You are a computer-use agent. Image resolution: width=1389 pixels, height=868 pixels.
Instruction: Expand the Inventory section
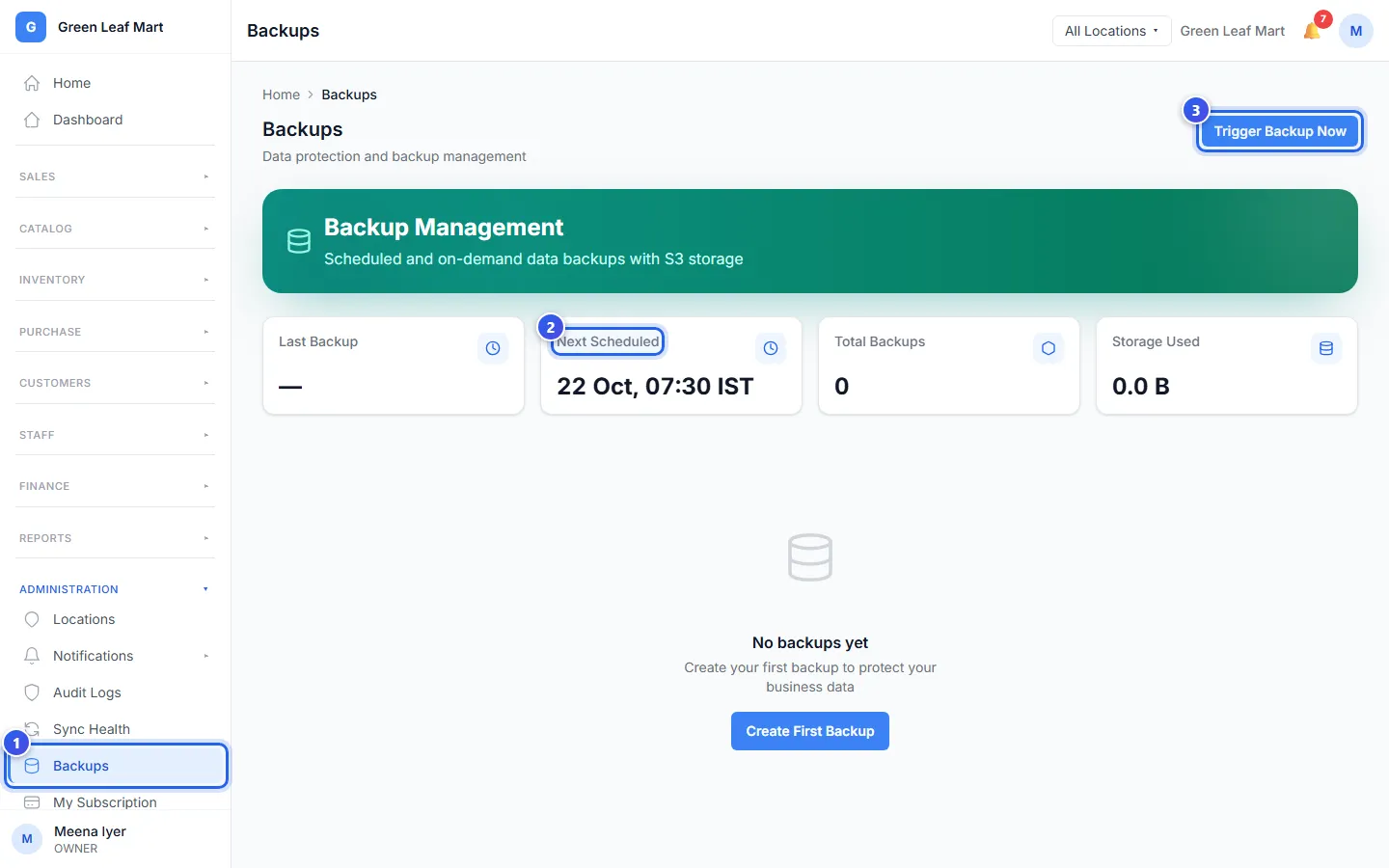(x=115, y=280)
